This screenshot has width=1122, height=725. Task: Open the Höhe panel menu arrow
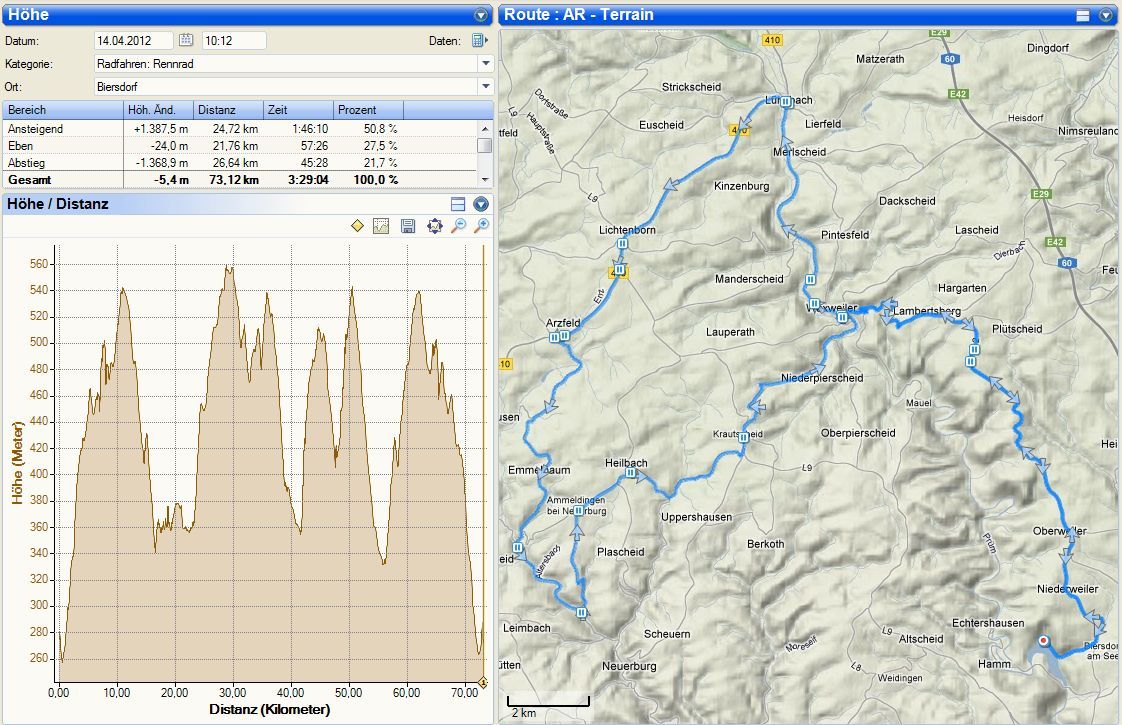[481, 15]
